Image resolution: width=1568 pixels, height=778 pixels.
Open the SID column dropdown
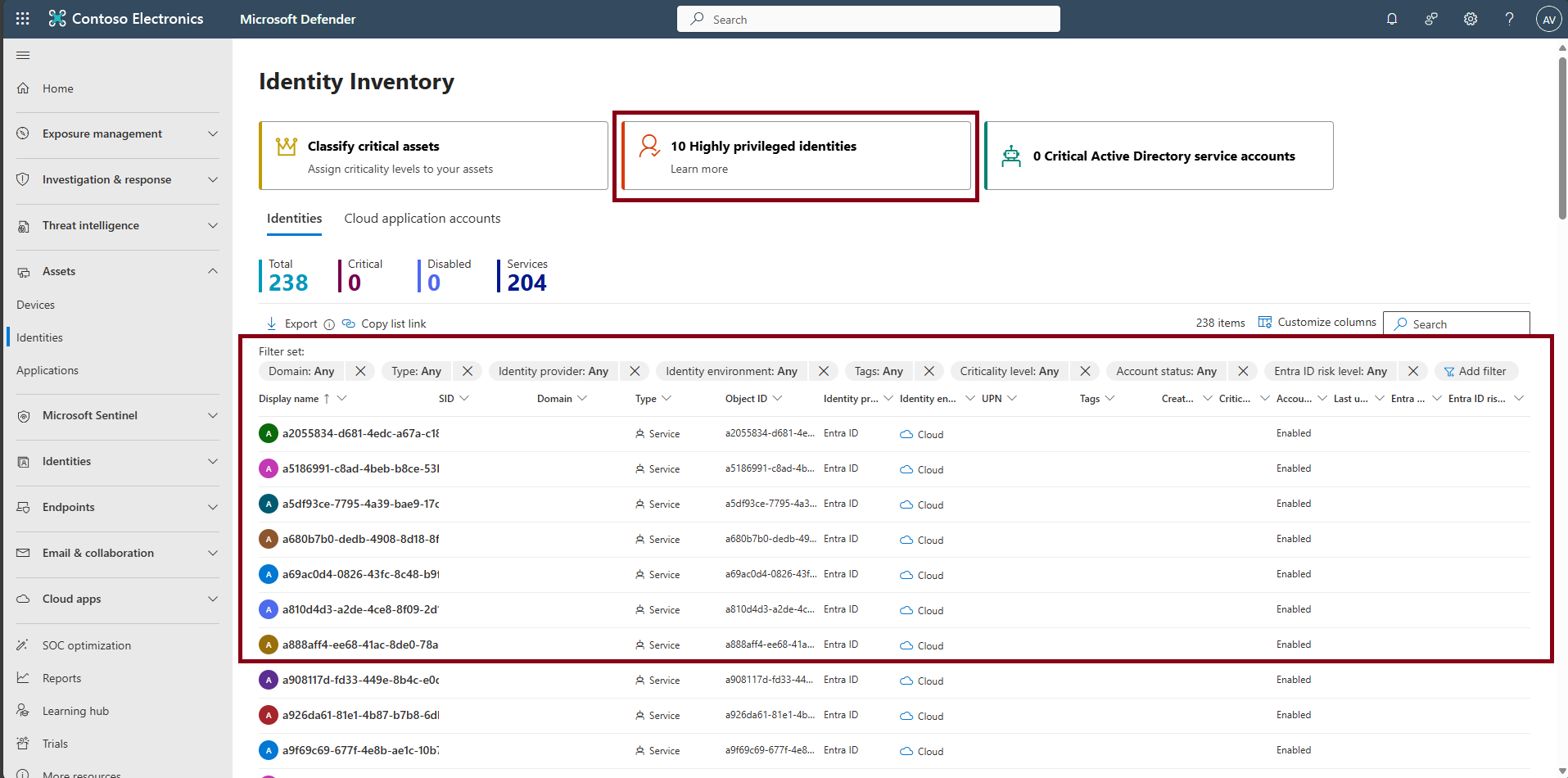[x=464, y=399]
